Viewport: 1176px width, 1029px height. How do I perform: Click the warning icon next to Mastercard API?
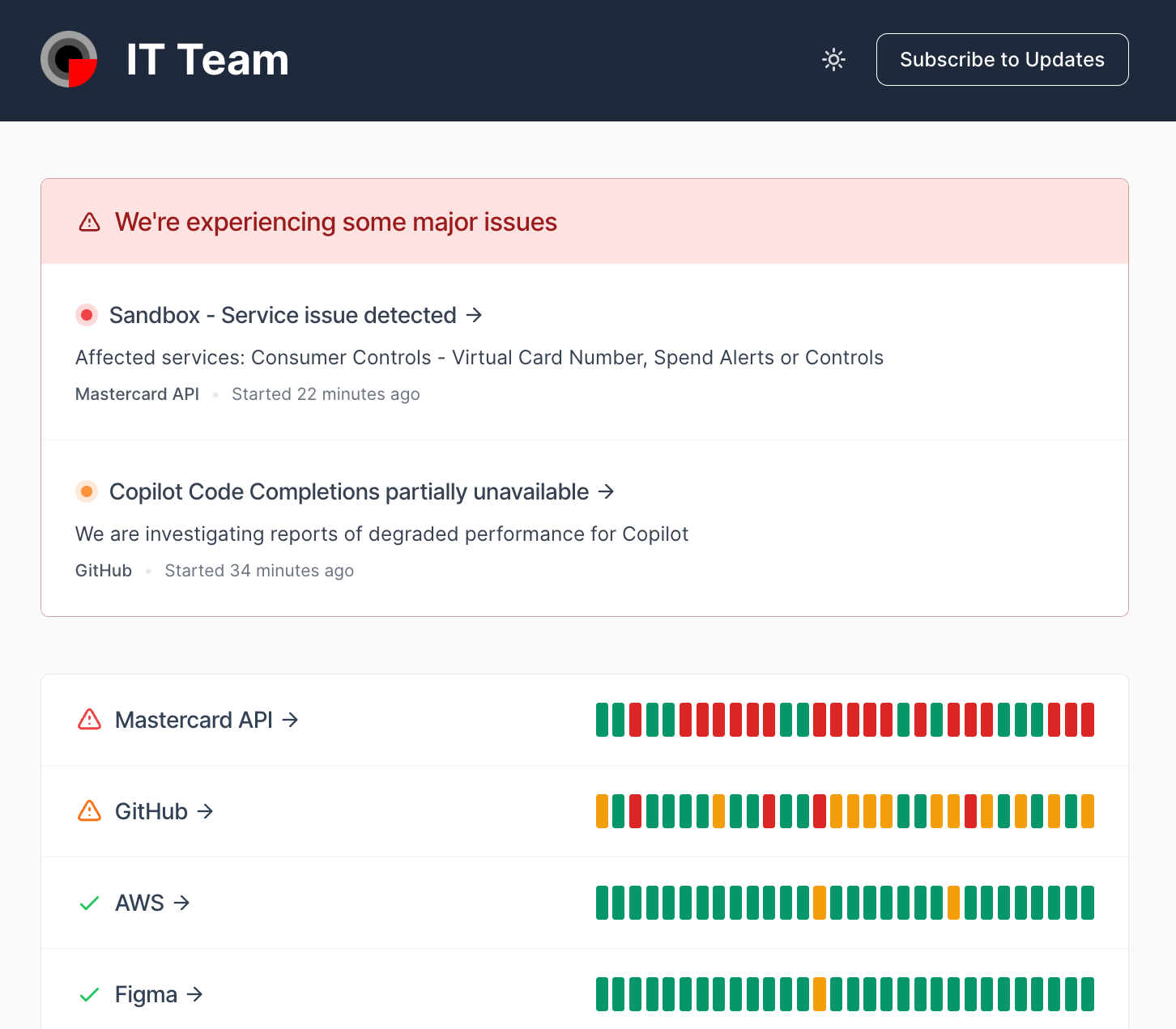coord(89,720)
